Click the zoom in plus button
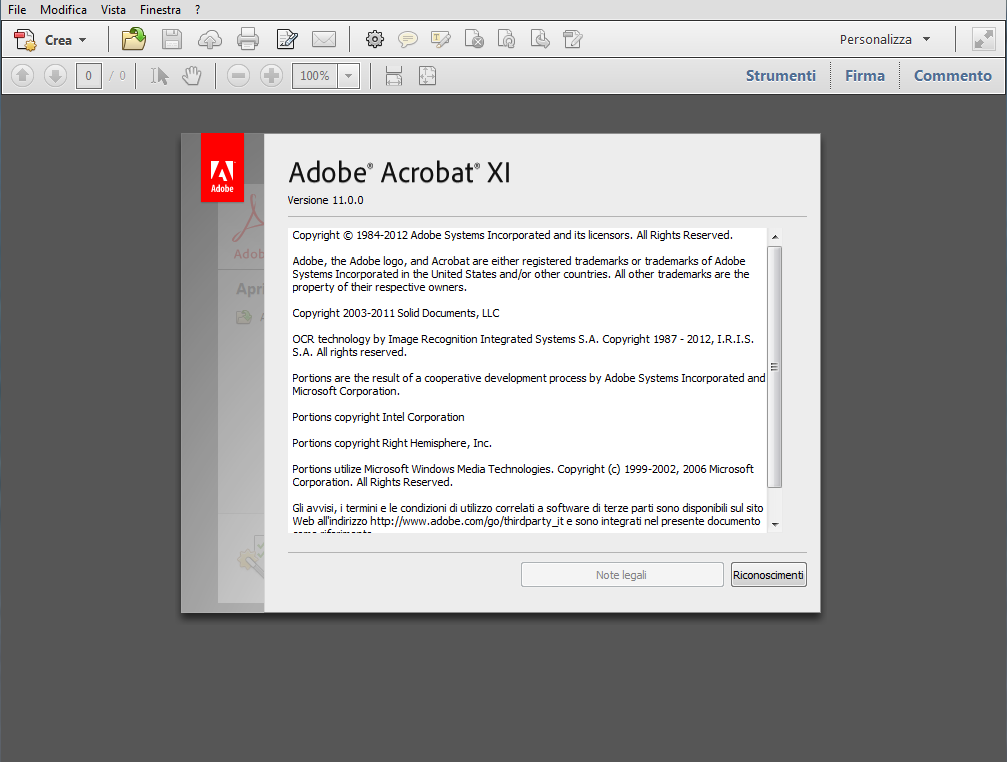Viewport: 1007px width, 762px height. 271,76
